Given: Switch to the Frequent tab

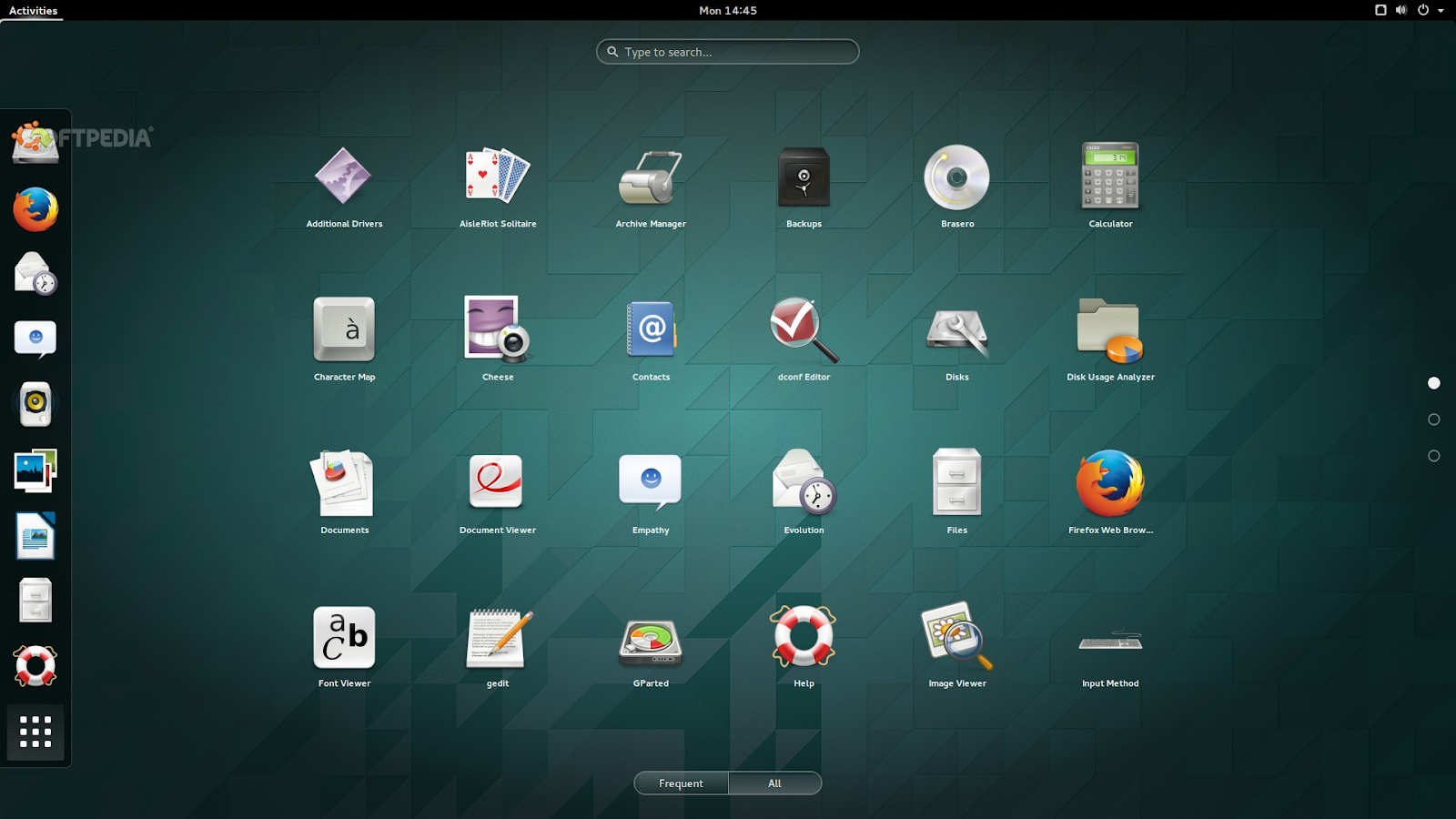Looking at the screenshot, I should (682, 784).
